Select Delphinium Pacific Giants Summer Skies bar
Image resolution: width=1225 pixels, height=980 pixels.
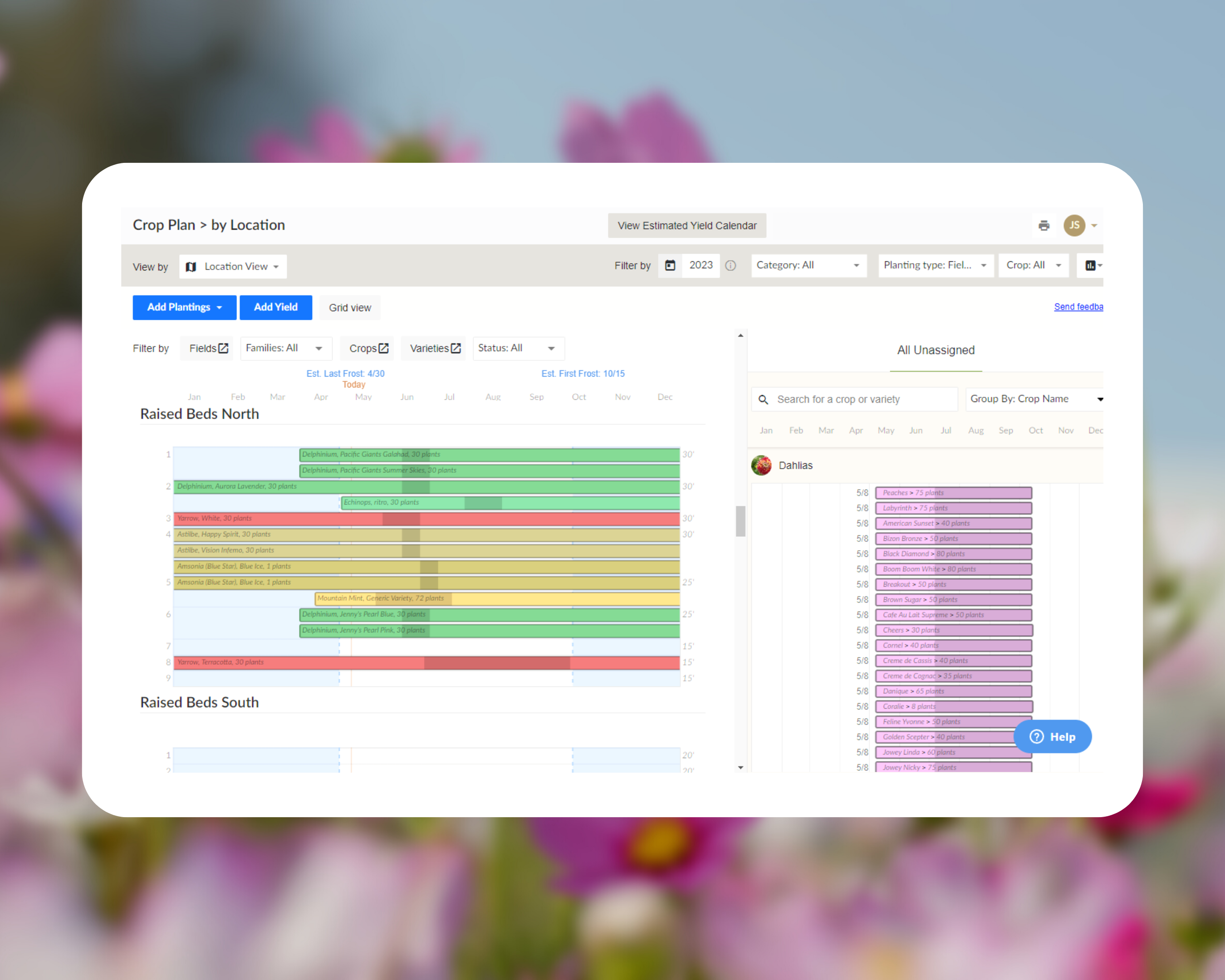(489, 470)
